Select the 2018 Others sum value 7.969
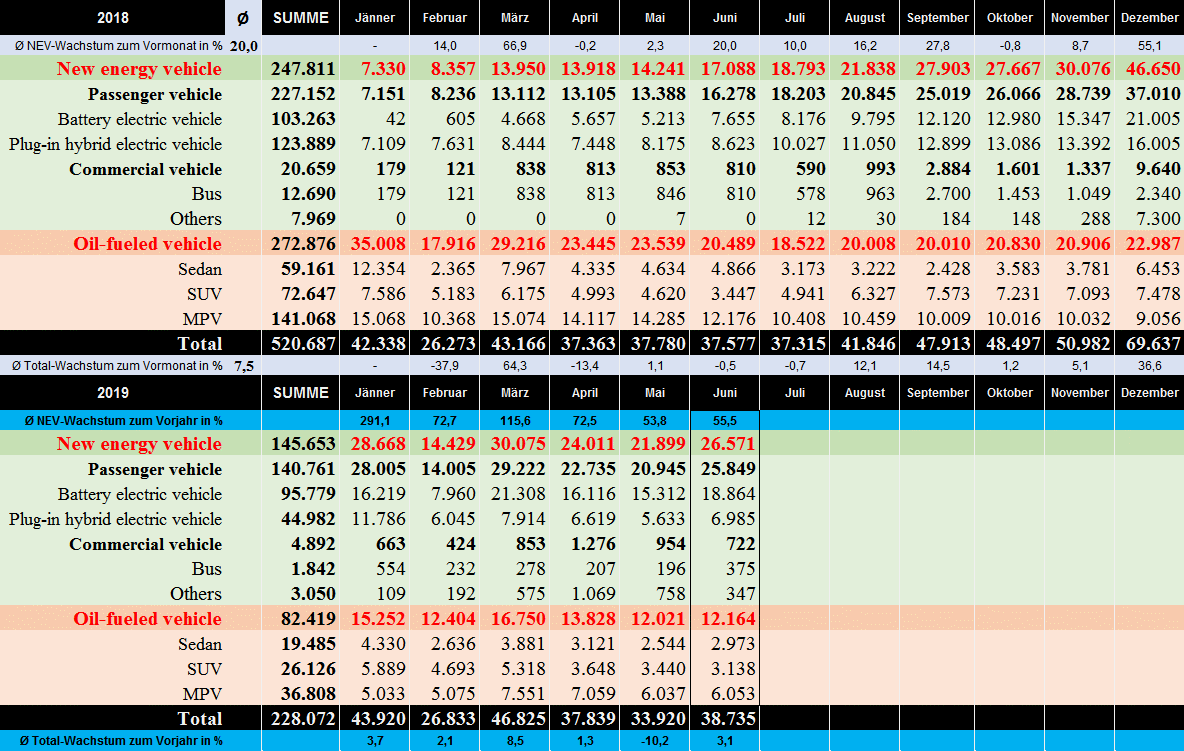 click(x=308, y=219)
